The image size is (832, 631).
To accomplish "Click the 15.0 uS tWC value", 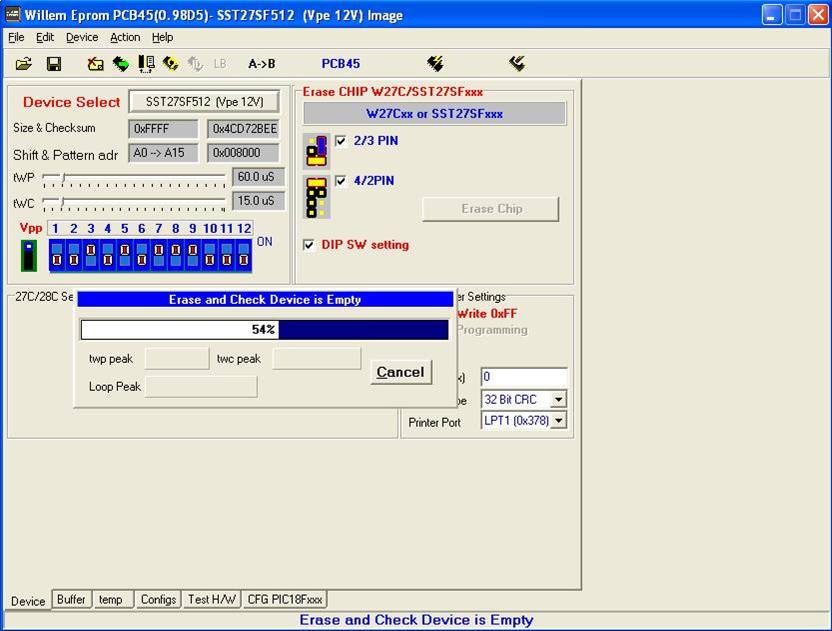I will pos(258,201).
